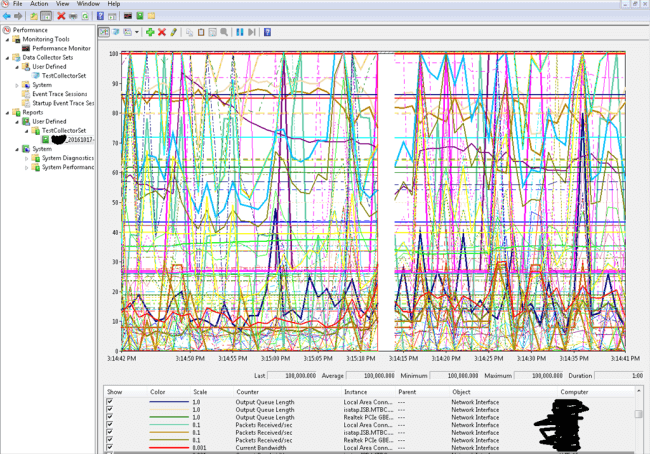Click the Zoom magnifier icon in graph toolbar
The image size is (650, 454).
(226, 32)
